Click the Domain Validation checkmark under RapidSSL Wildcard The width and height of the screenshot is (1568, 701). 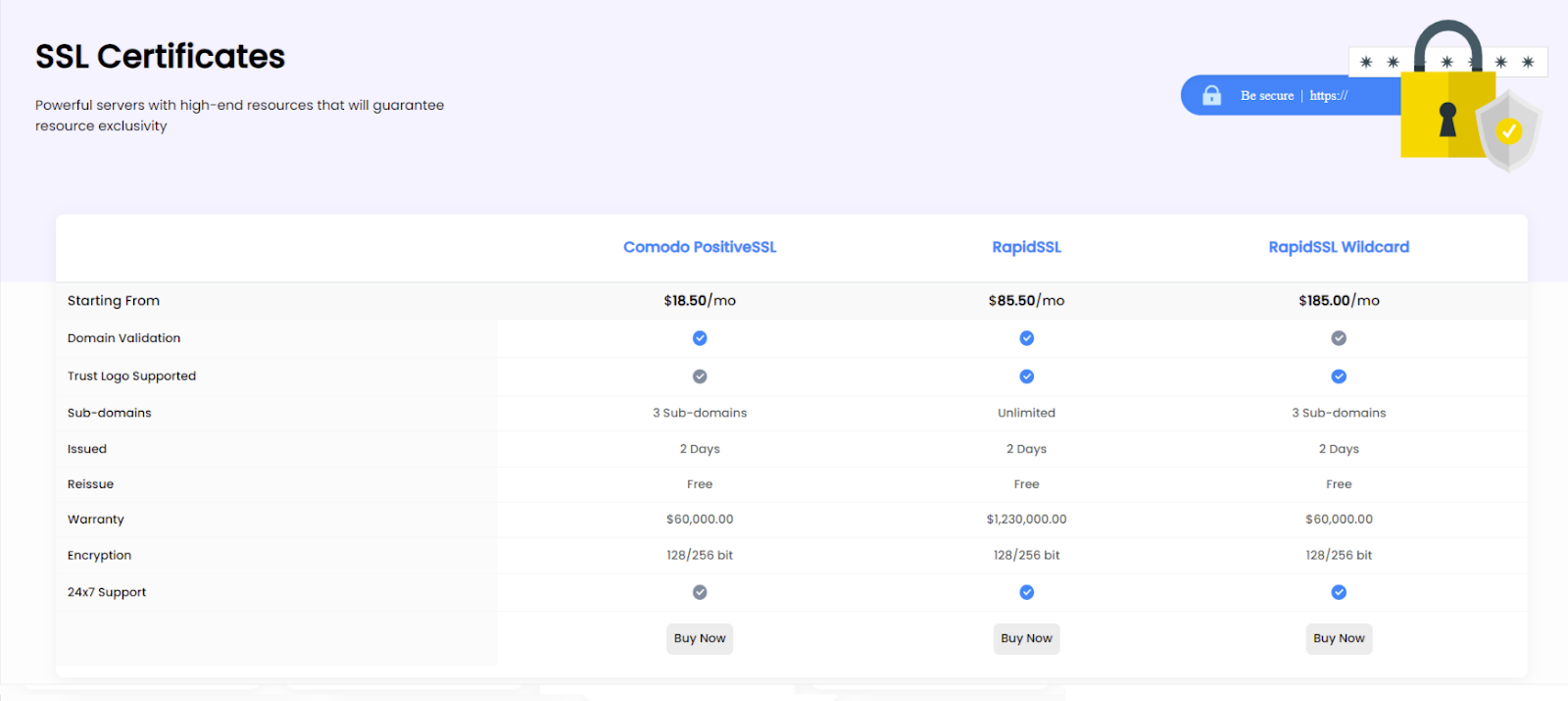click(1339, 338)
